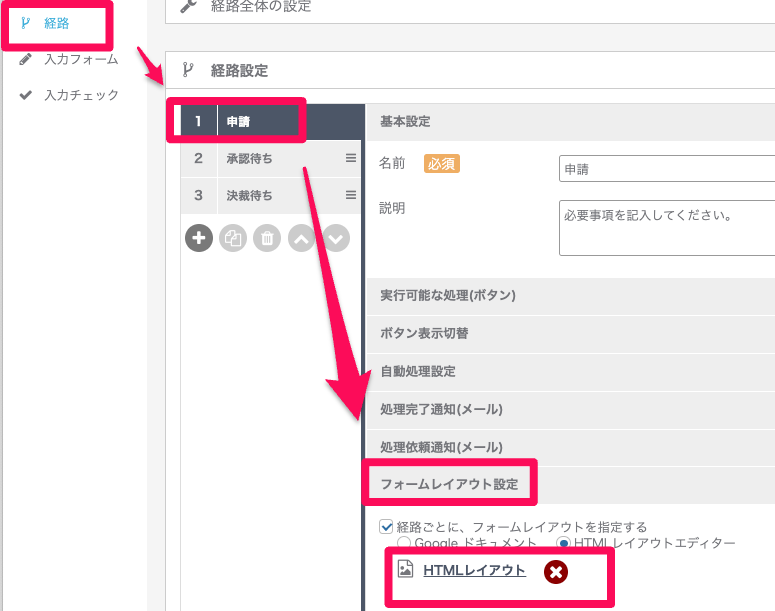Select the Google ドキュメント radio option
The height and width of the screenshot is (611, 775).
tap(403, 543)
